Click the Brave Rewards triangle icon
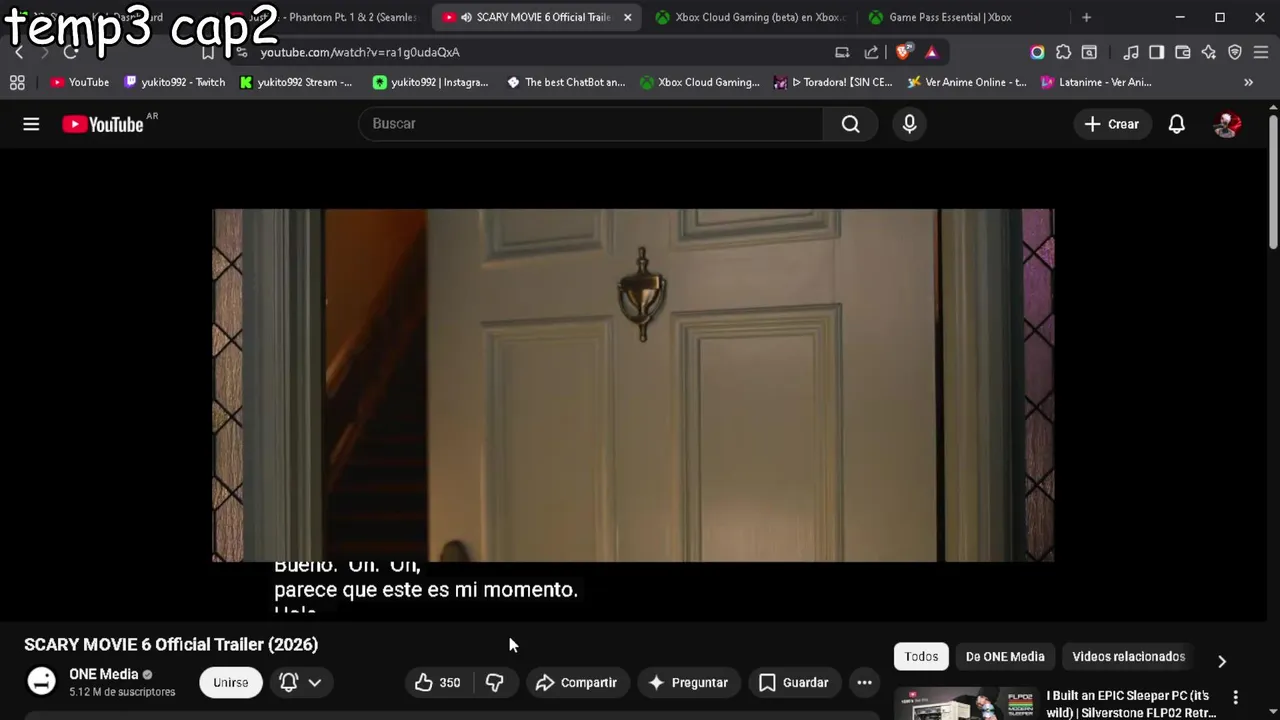 pyautogui.click(x=931, y=52)
